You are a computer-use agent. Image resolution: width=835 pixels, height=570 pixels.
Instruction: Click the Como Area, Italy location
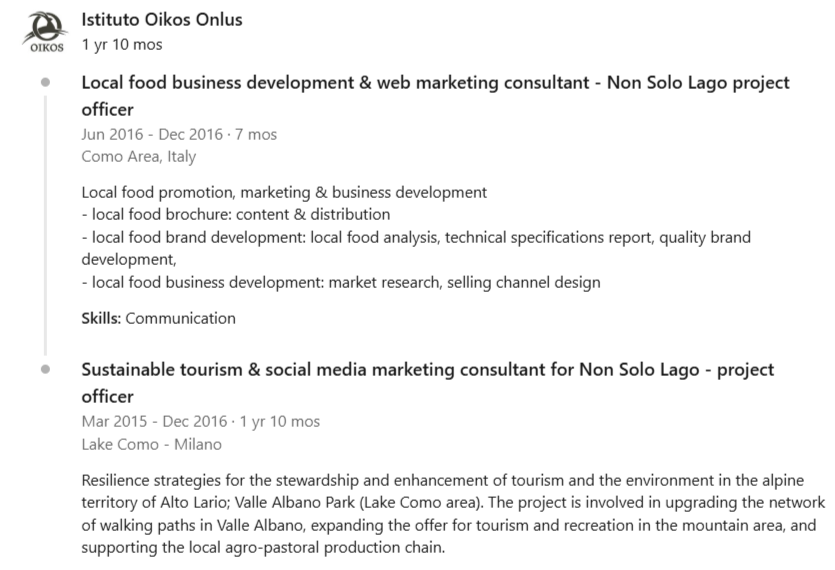tap(138, 157)
